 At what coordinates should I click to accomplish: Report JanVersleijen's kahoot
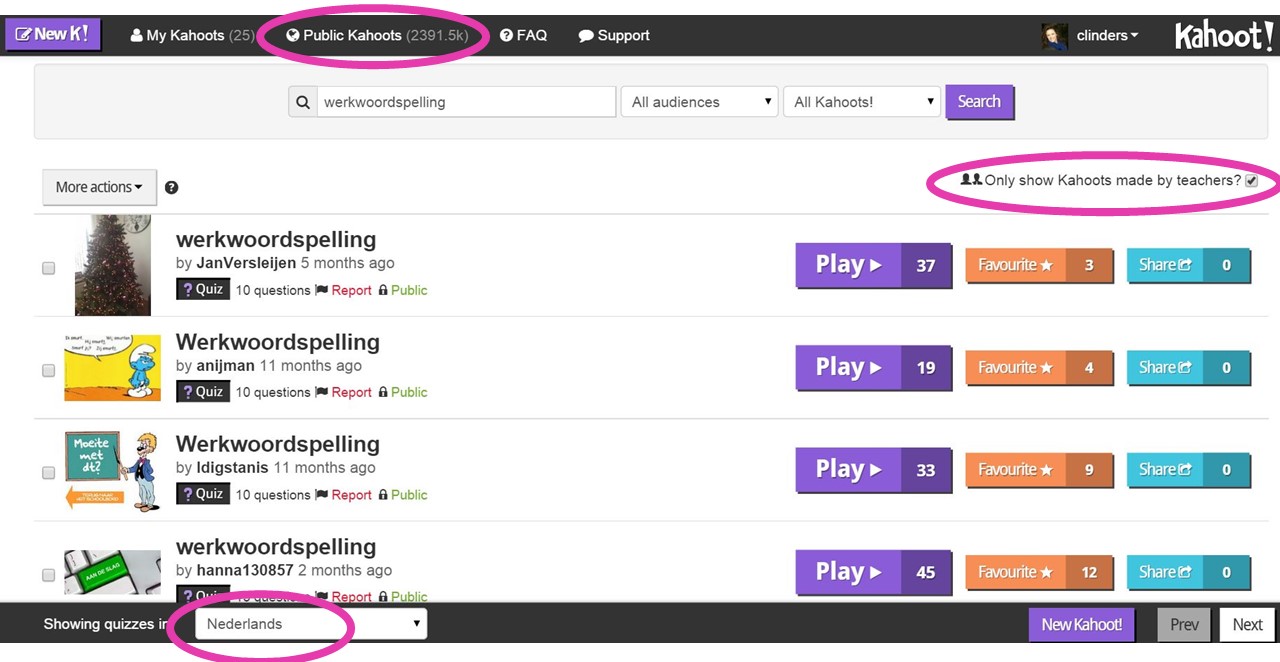click(x=344, y=290)
